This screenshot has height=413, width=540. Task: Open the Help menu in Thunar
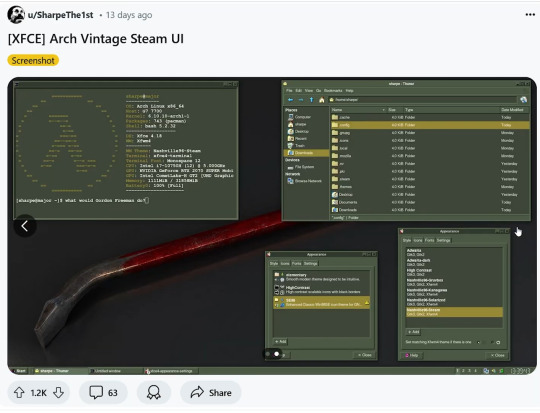(x=350, y=91)
